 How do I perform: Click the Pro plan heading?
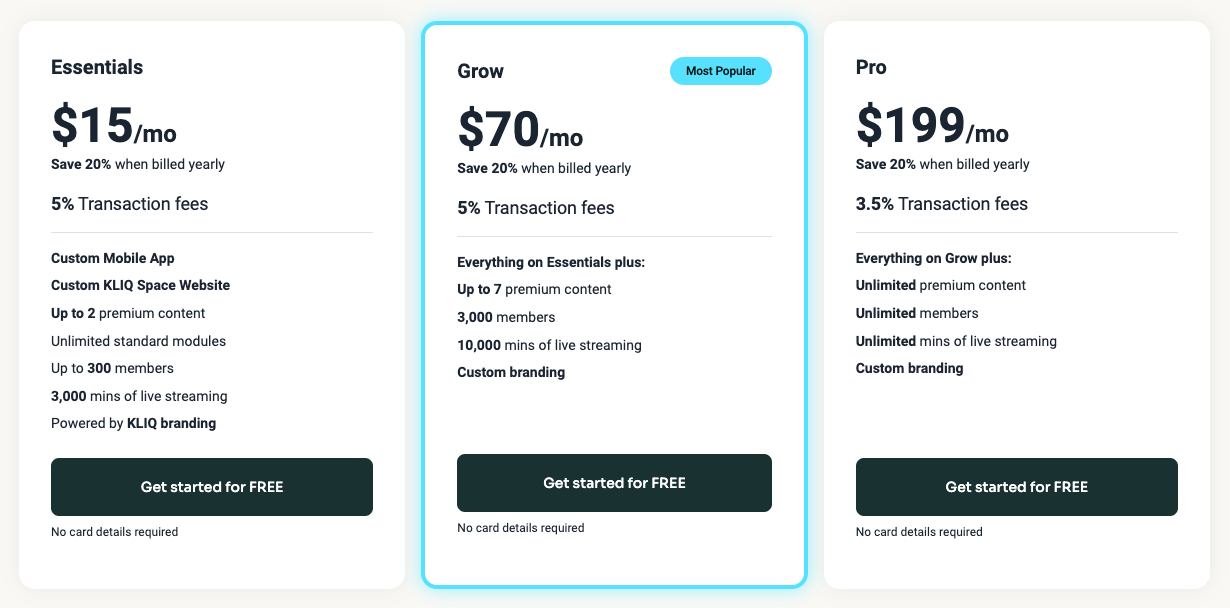click(871, 67)
